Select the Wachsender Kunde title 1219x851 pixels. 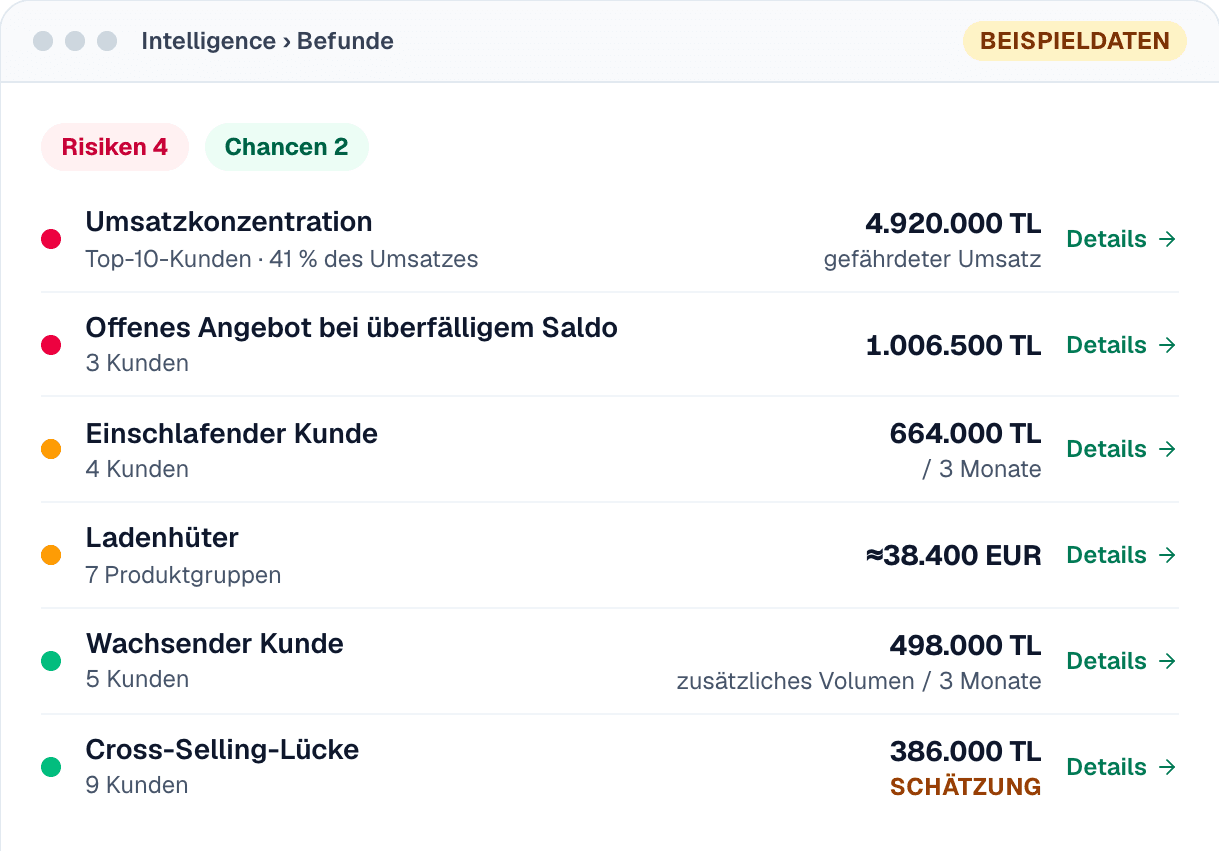(x=215, y=644)
